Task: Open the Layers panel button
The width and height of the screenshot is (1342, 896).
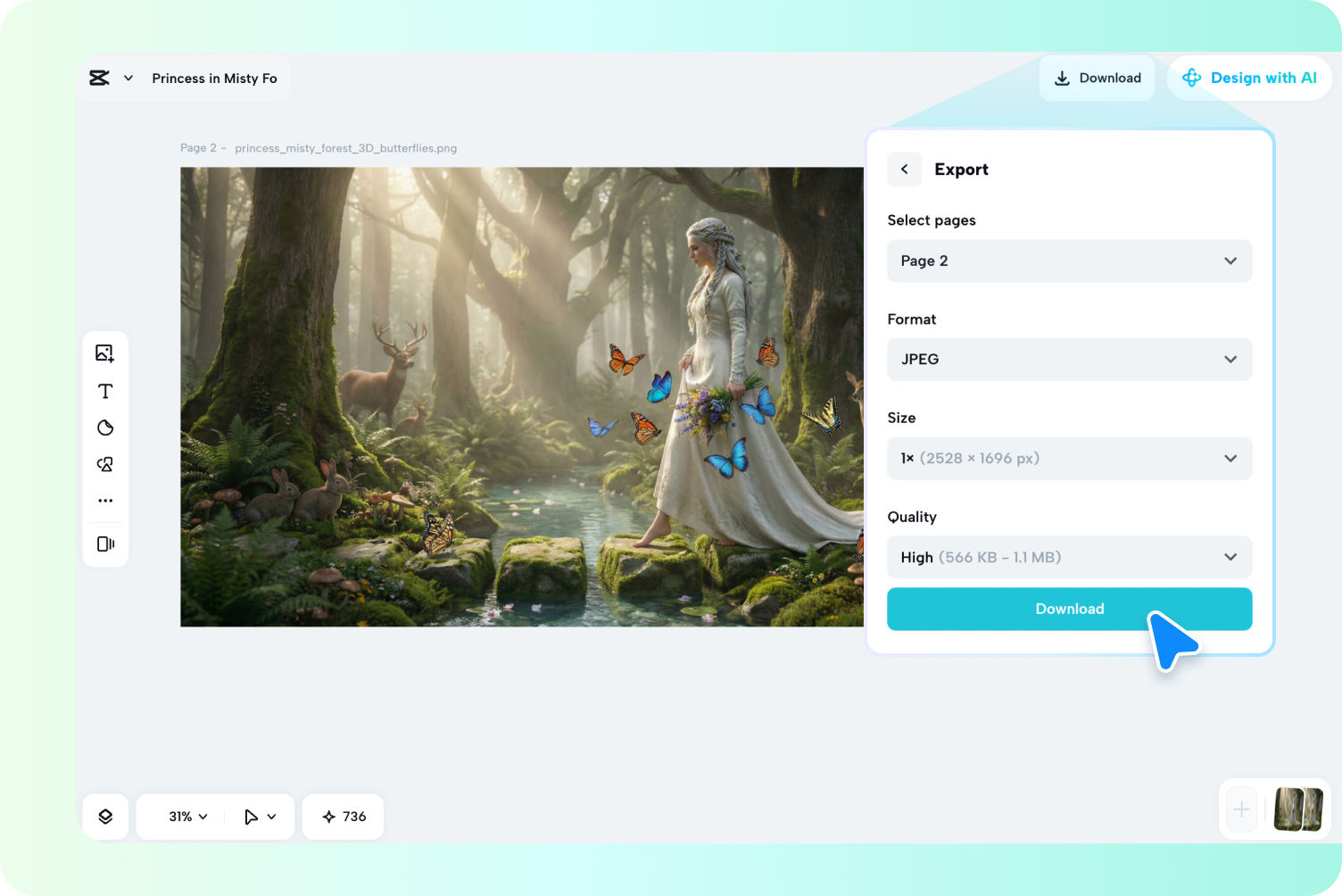Action: (105, 817)
